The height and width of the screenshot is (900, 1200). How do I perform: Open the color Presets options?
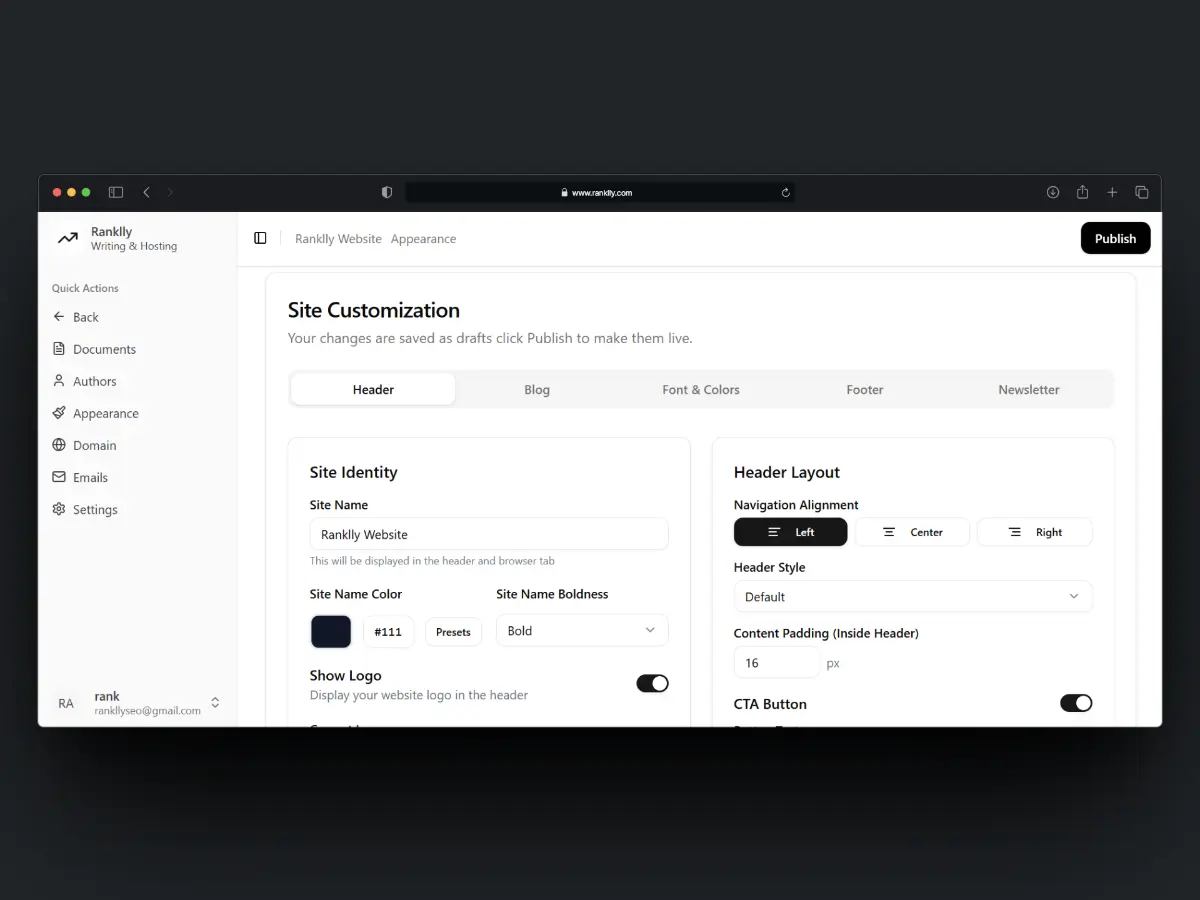[453, 631]
